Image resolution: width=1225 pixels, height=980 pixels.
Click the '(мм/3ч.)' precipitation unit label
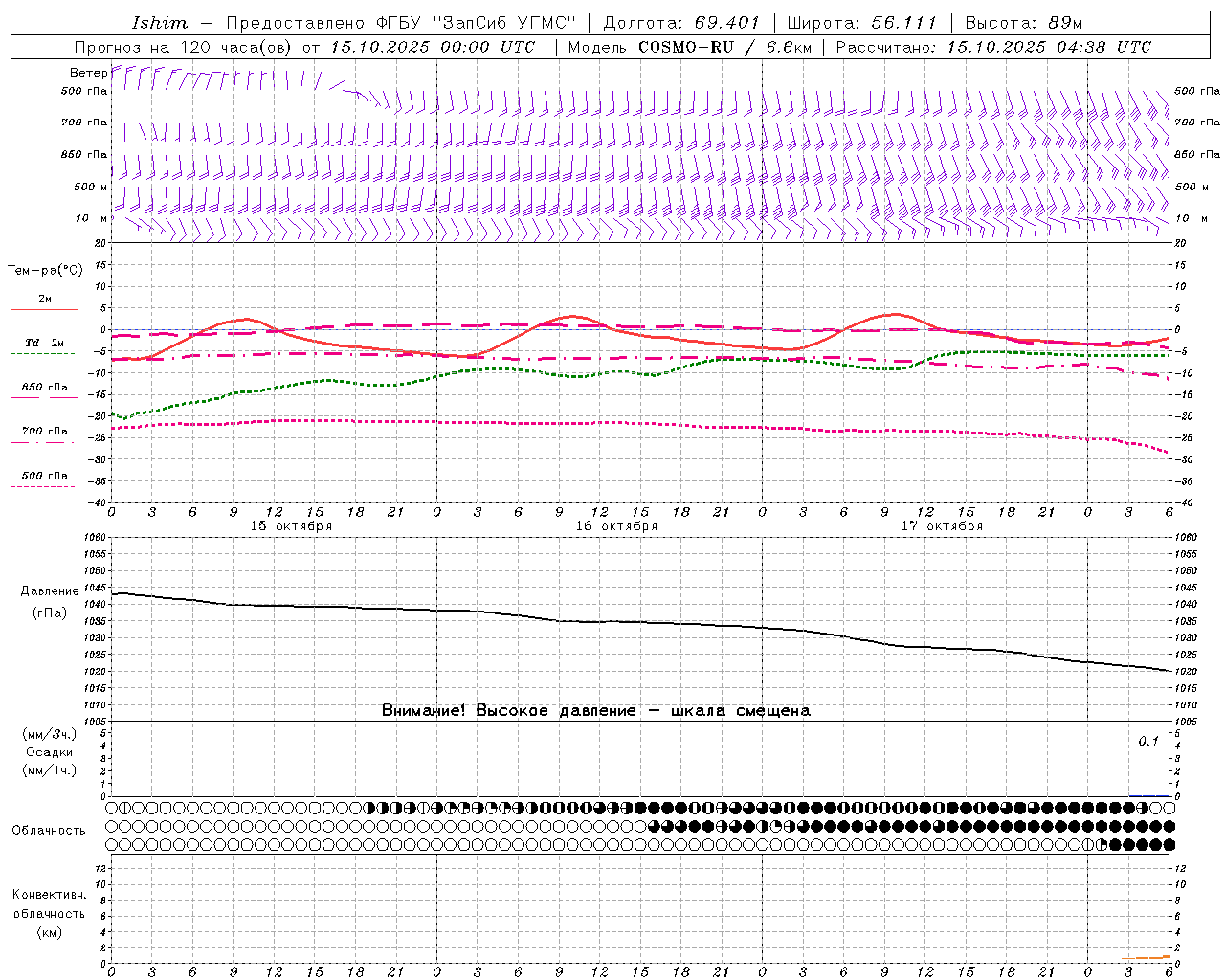(x=50, y=734)
